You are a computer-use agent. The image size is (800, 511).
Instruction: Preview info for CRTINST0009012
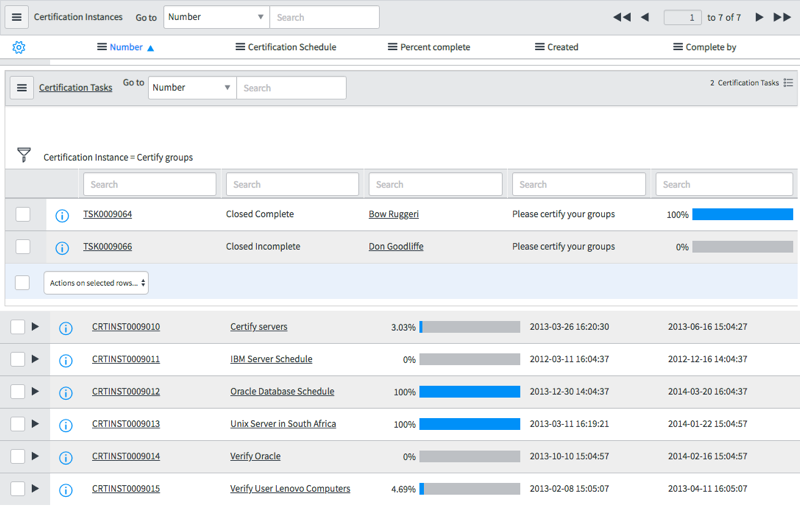coord(65,393)
